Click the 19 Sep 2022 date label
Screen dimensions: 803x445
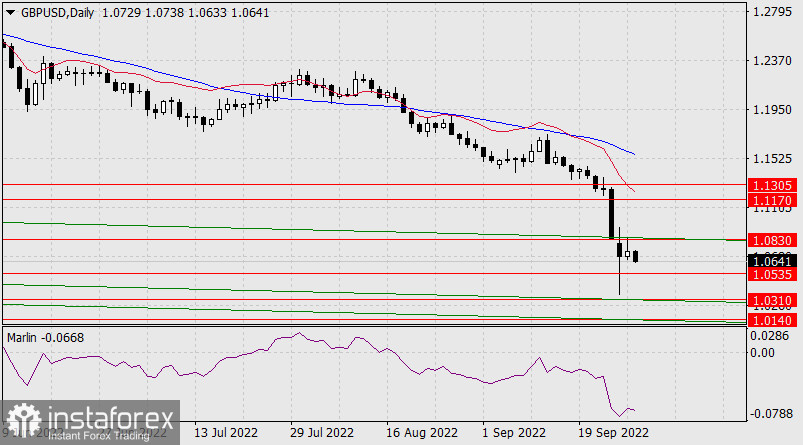click(613, 433)
